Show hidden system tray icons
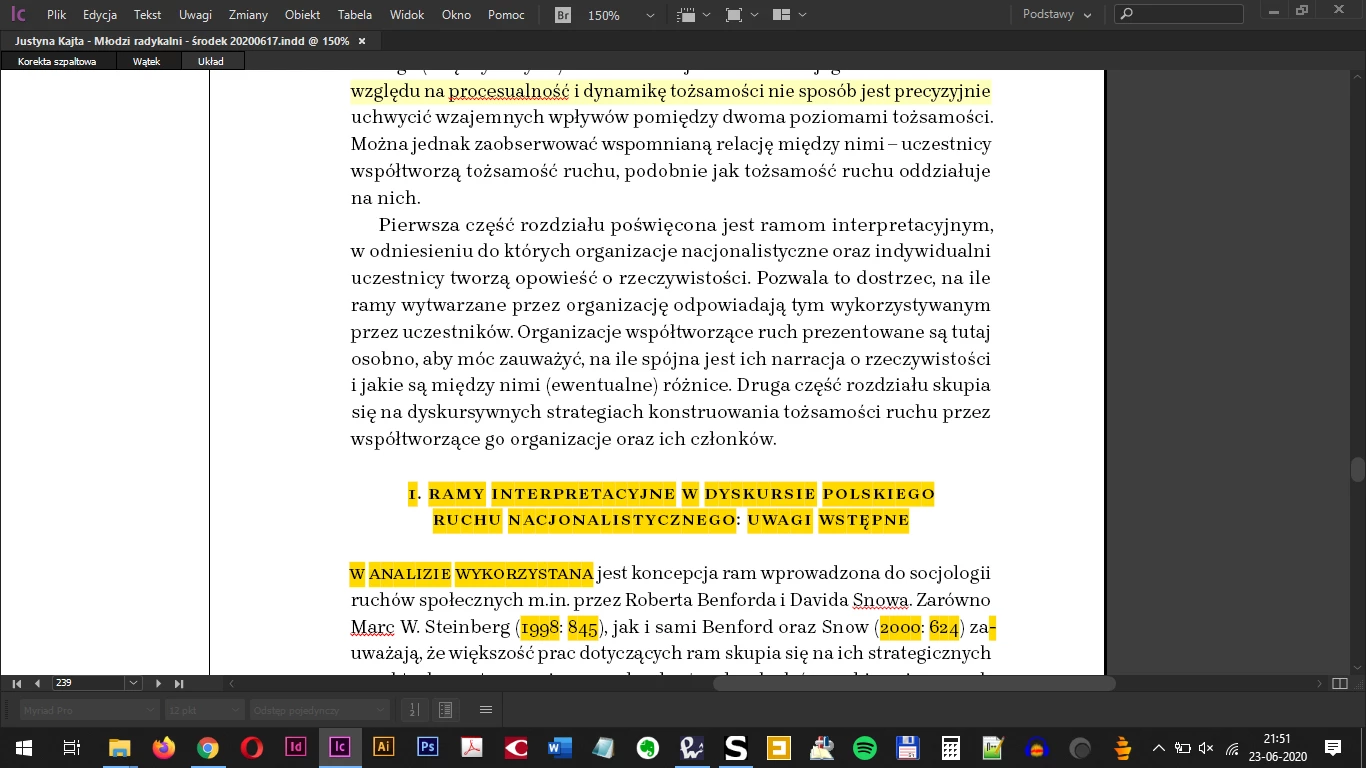The width and height of the screenshot is (1366, 768). [x=1158, y=747]
